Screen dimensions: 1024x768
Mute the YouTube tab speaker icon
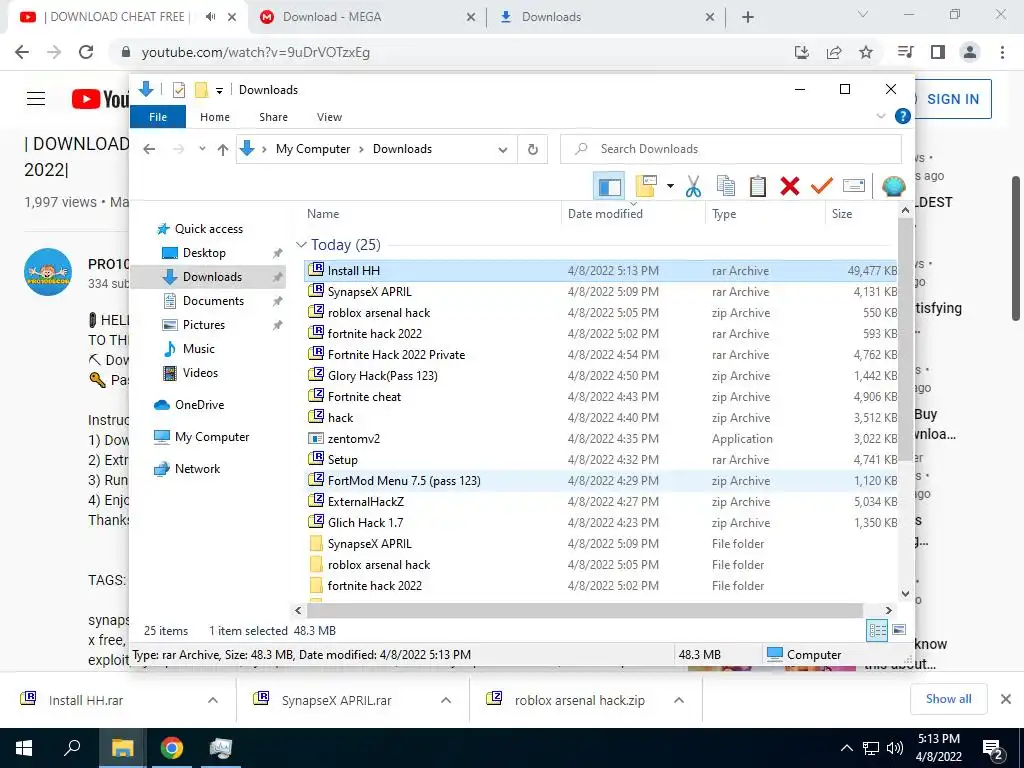tap(210, 17)
